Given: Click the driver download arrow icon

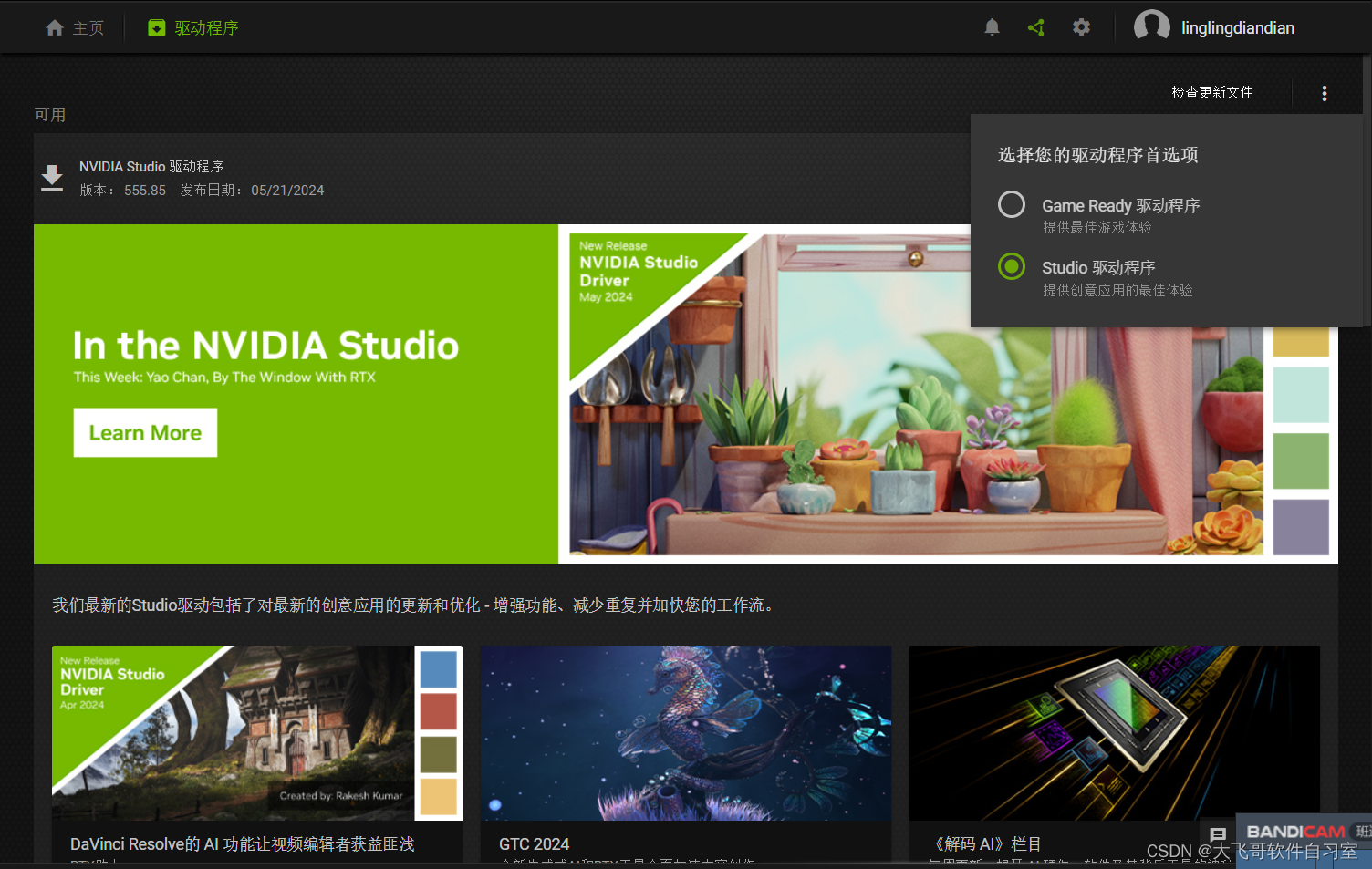Looking at the screenshot, I should (52, 178).
